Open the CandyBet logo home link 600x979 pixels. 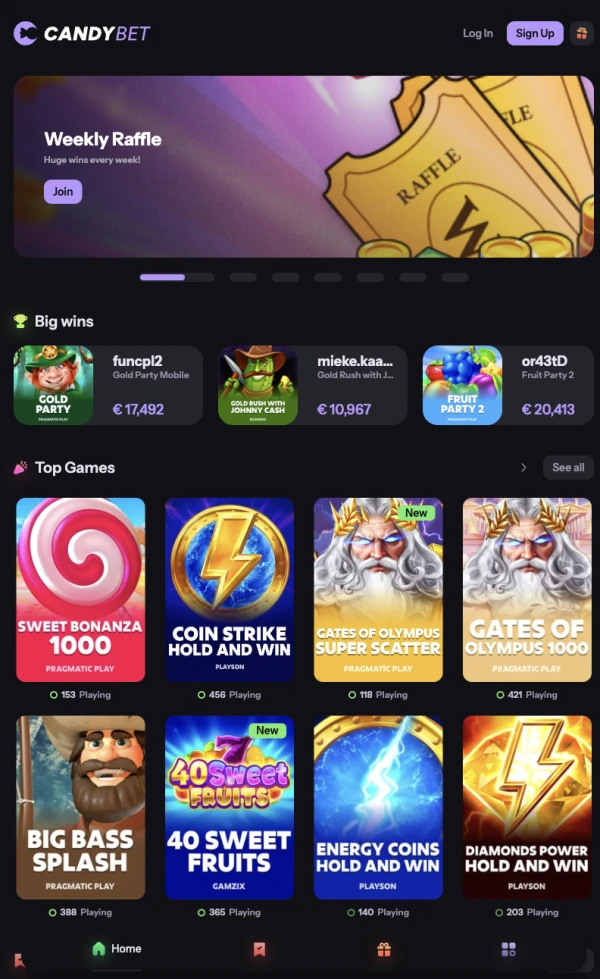tap(82, 34)
